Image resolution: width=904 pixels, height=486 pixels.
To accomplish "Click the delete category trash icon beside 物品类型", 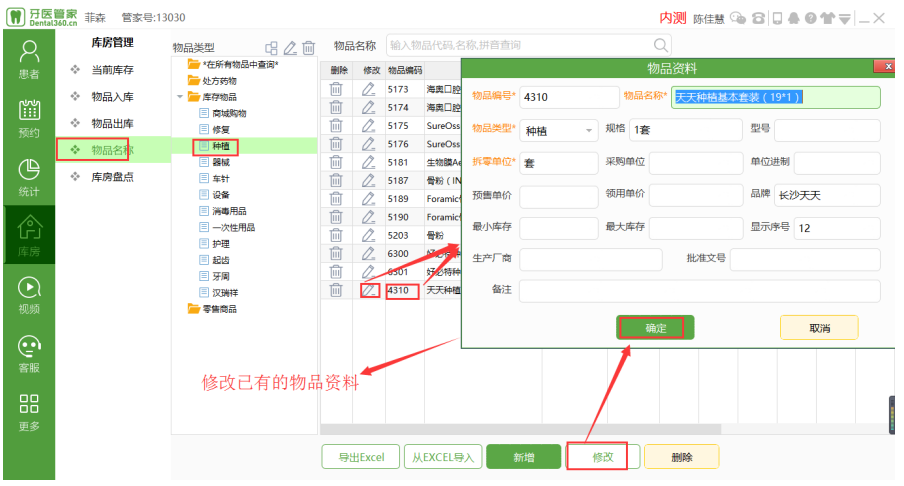I will click(x=309, y=48).
